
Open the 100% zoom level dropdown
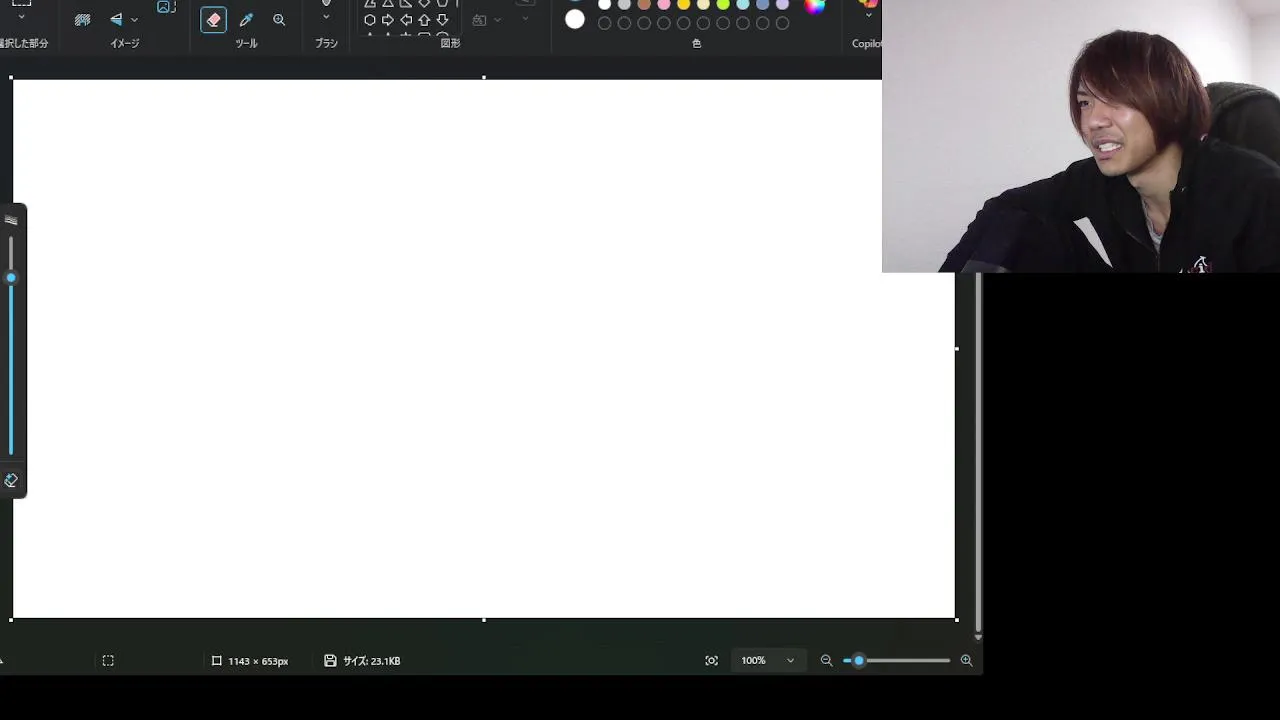tap(768, 661)
